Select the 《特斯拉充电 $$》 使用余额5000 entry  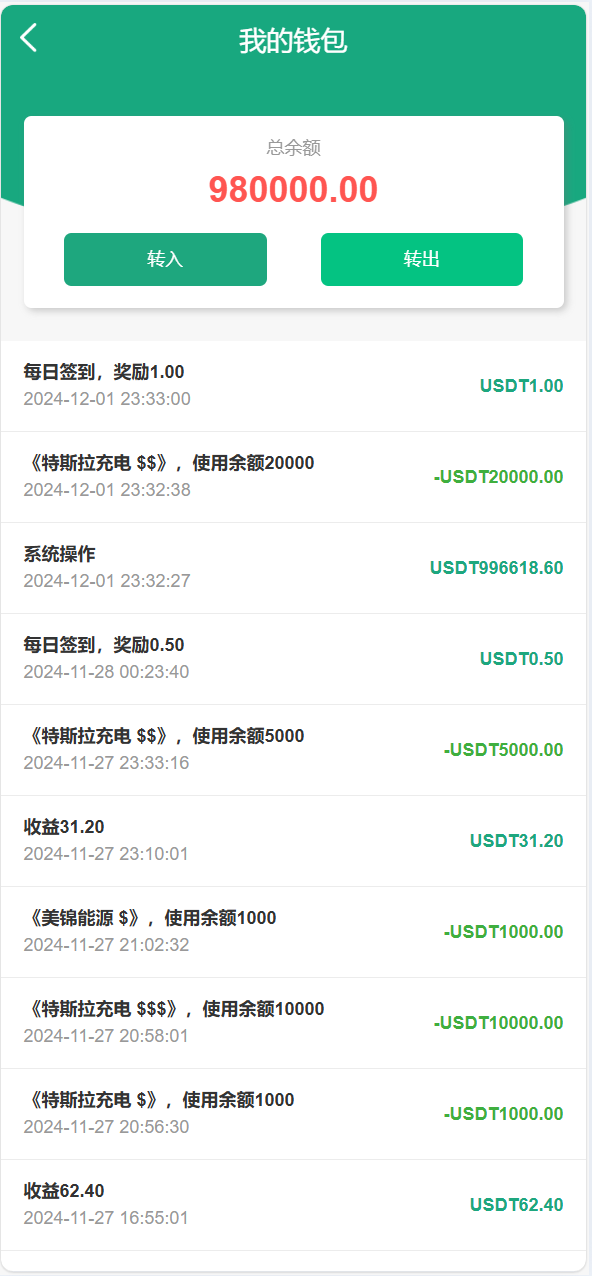coord(293,750)
